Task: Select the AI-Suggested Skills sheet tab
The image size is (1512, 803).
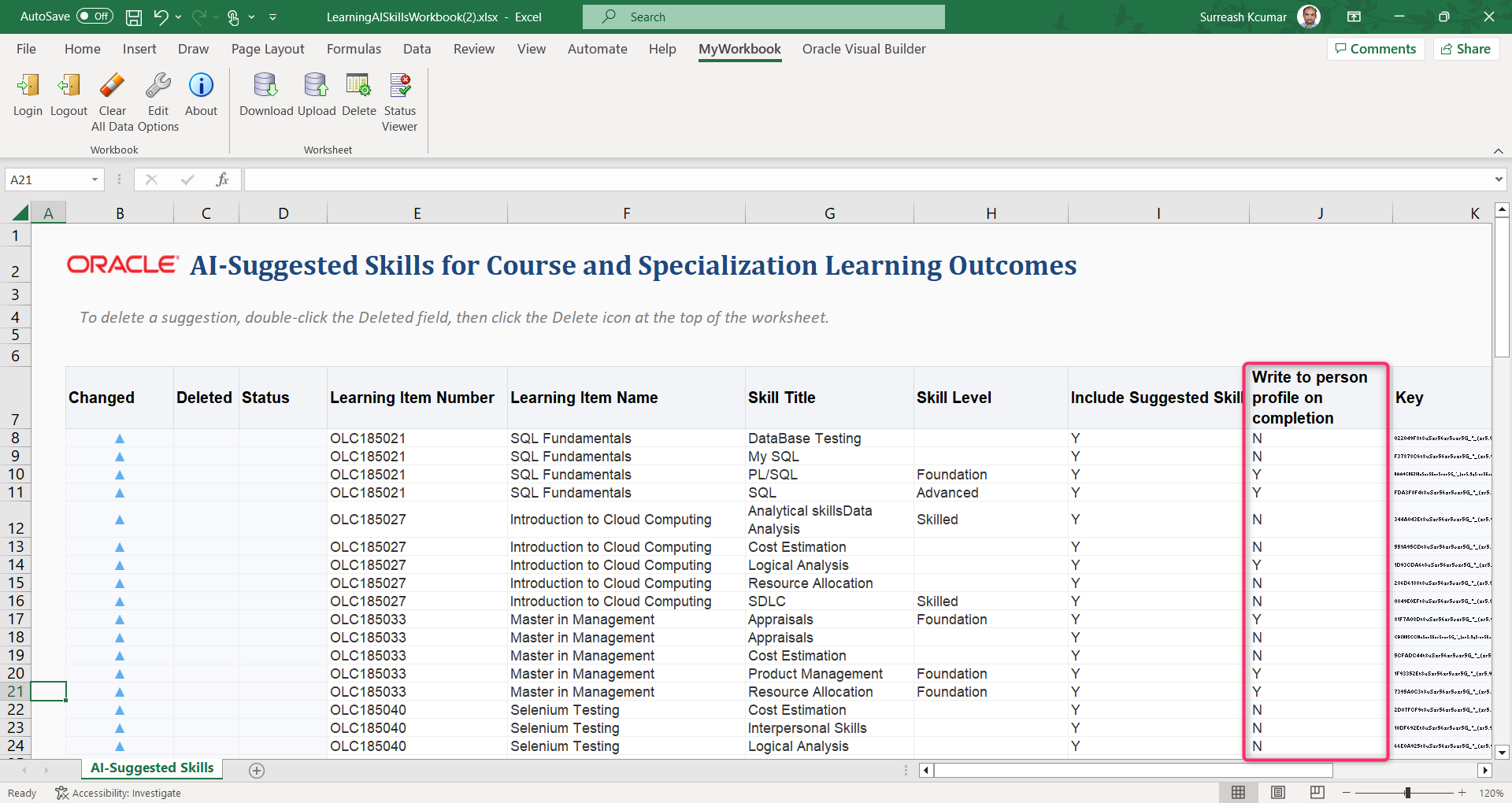Action: click(x=152, y=768)
